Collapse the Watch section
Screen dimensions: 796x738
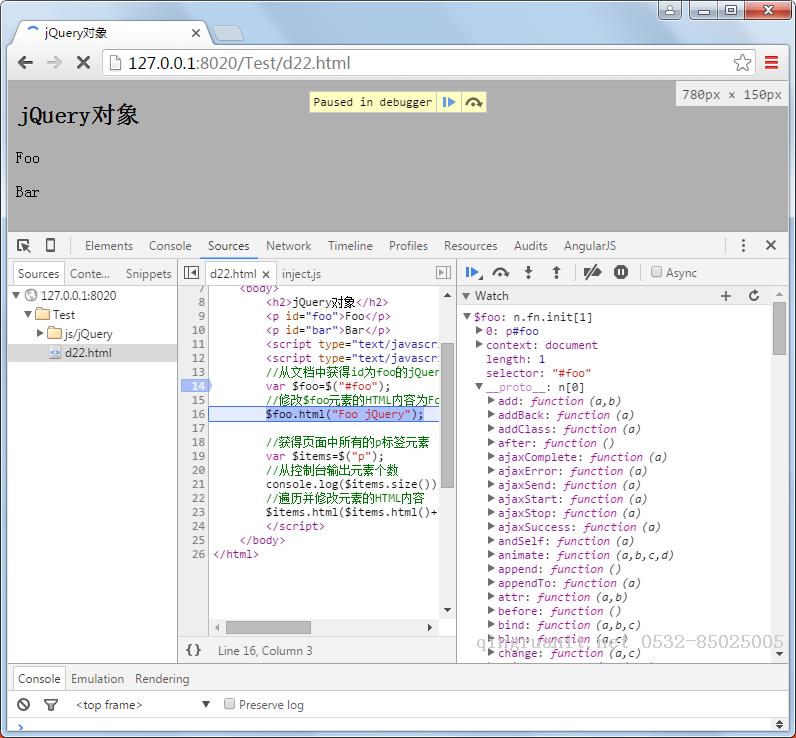tap(466, 296)
